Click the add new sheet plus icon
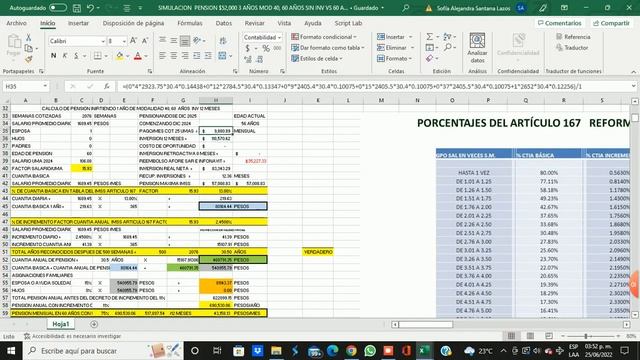Image resolution: width=640 pixels, height=360 pixels. pyautogui.click(x=94, y=324)
